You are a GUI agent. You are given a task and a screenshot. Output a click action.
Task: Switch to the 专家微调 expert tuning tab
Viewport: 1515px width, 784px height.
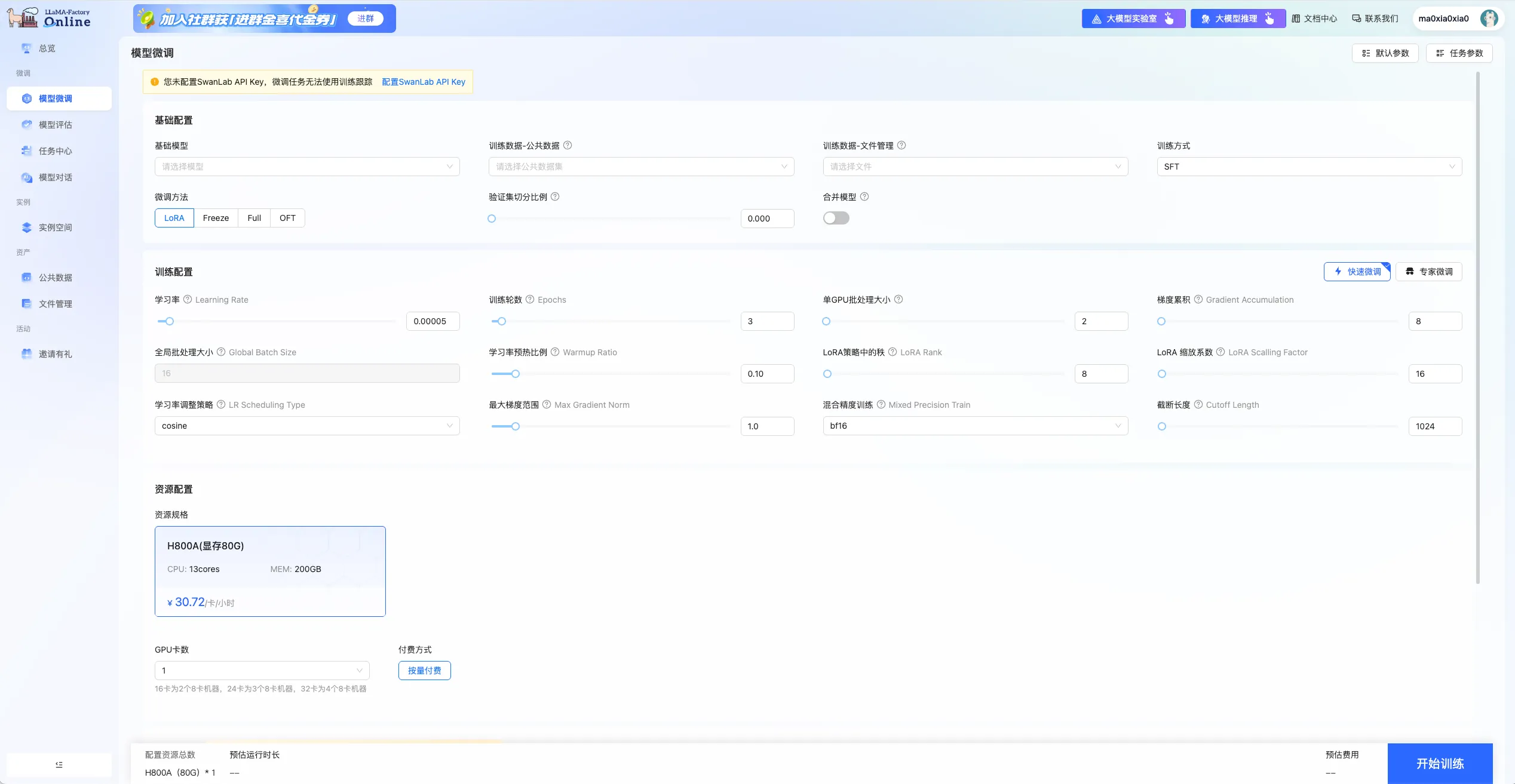pos(1429,271)
